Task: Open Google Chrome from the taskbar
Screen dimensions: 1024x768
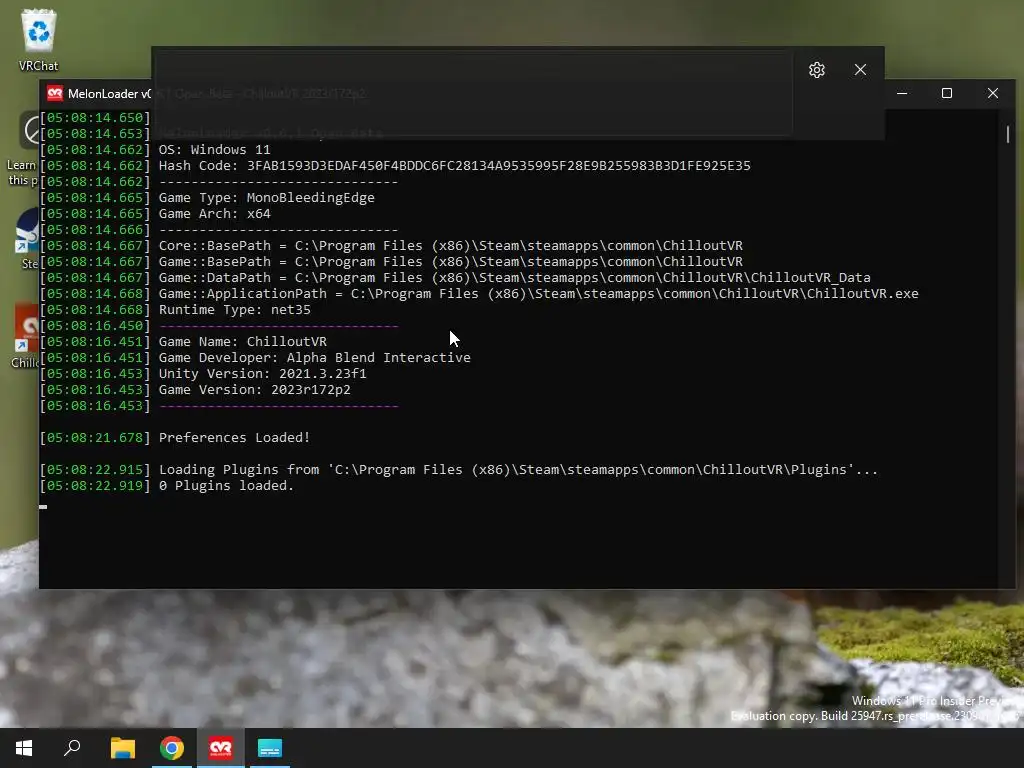Action: (172, 748)
